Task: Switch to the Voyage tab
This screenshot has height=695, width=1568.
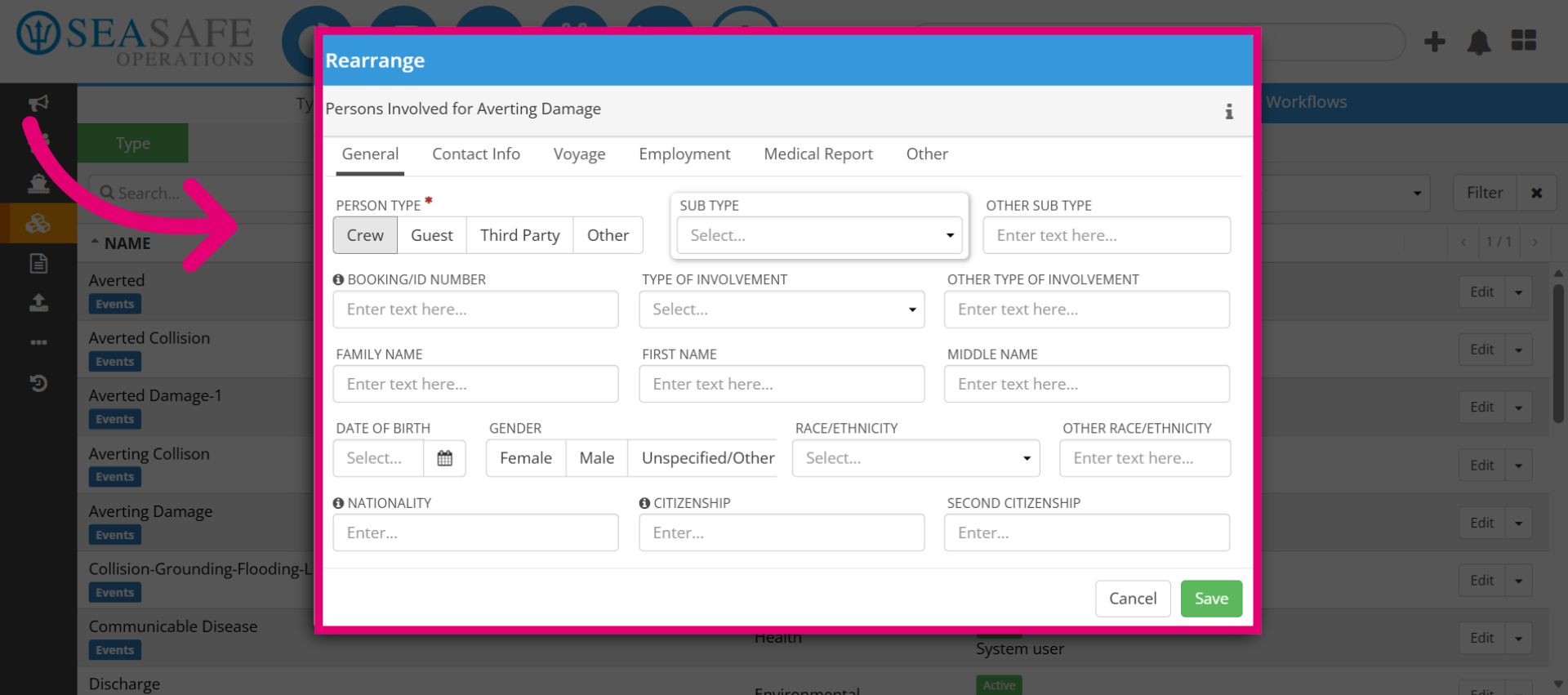Action: click(579, 154)
